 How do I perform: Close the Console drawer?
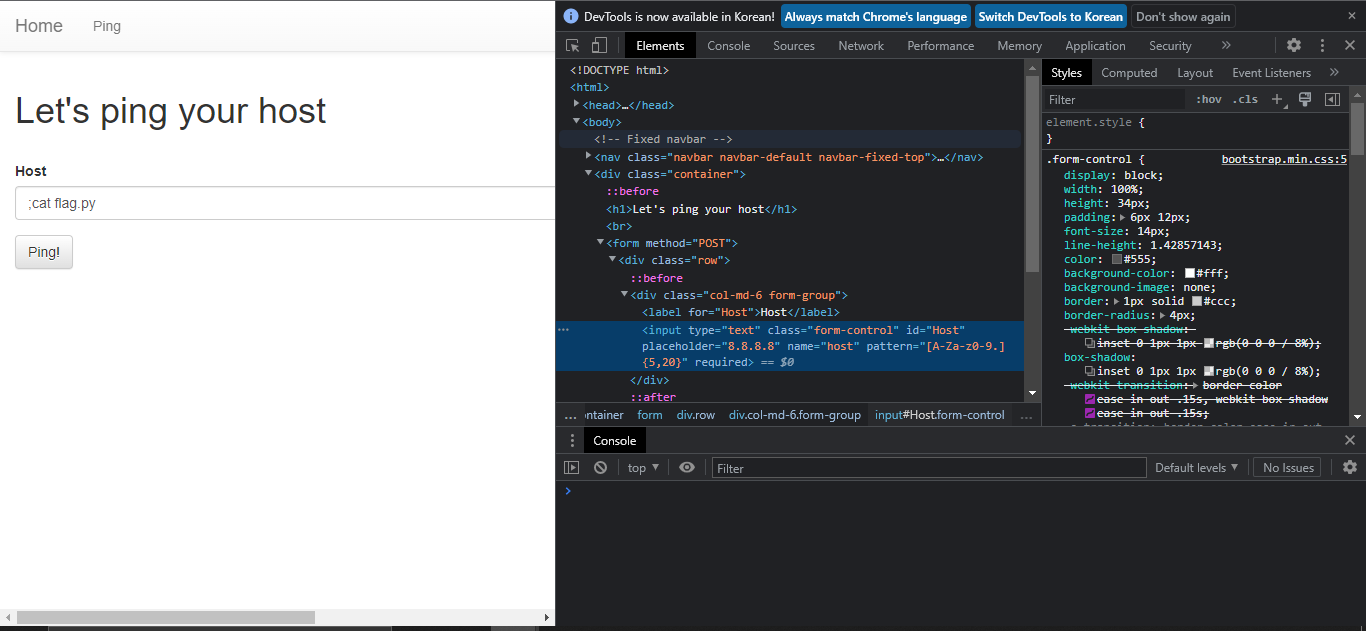point(1350,440)
